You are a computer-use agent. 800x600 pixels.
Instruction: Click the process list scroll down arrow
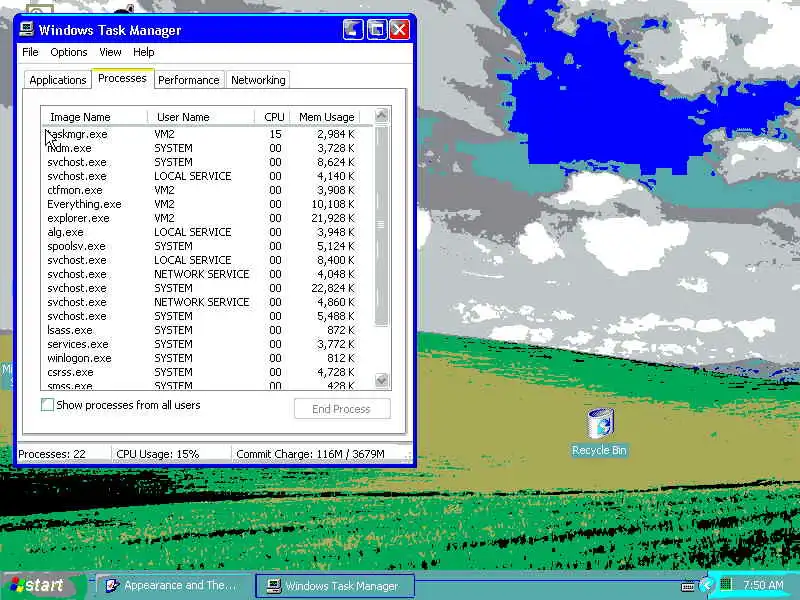click(382, 380)
